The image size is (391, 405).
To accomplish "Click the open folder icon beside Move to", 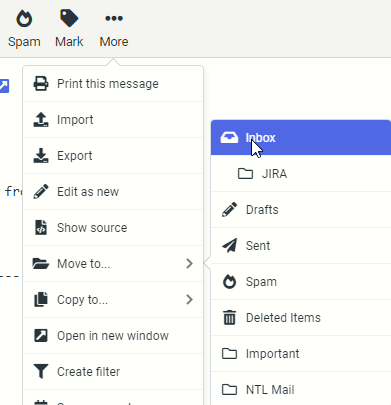I will (x=41, y=264).
